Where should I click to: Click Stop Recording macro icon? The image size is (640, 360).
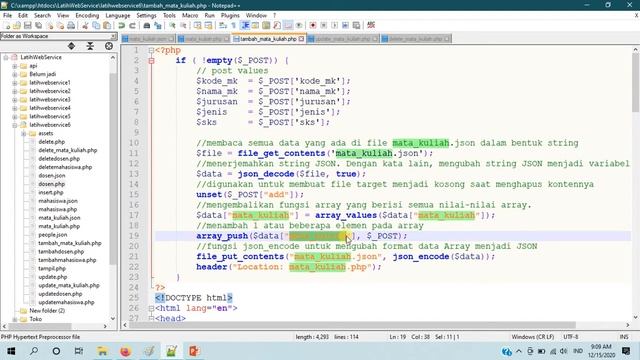(x=323, y=25)
